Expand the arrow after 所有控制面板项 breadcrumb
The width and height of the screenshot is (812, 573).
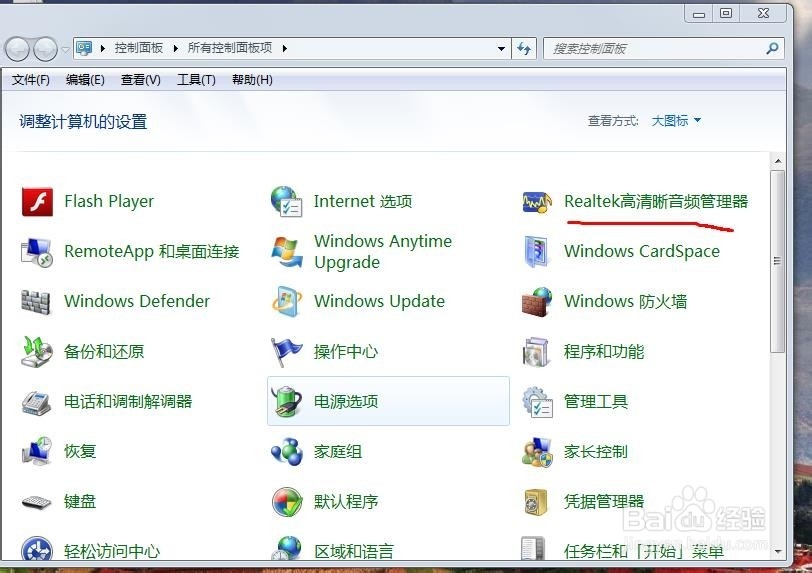[x=285, y=49]
